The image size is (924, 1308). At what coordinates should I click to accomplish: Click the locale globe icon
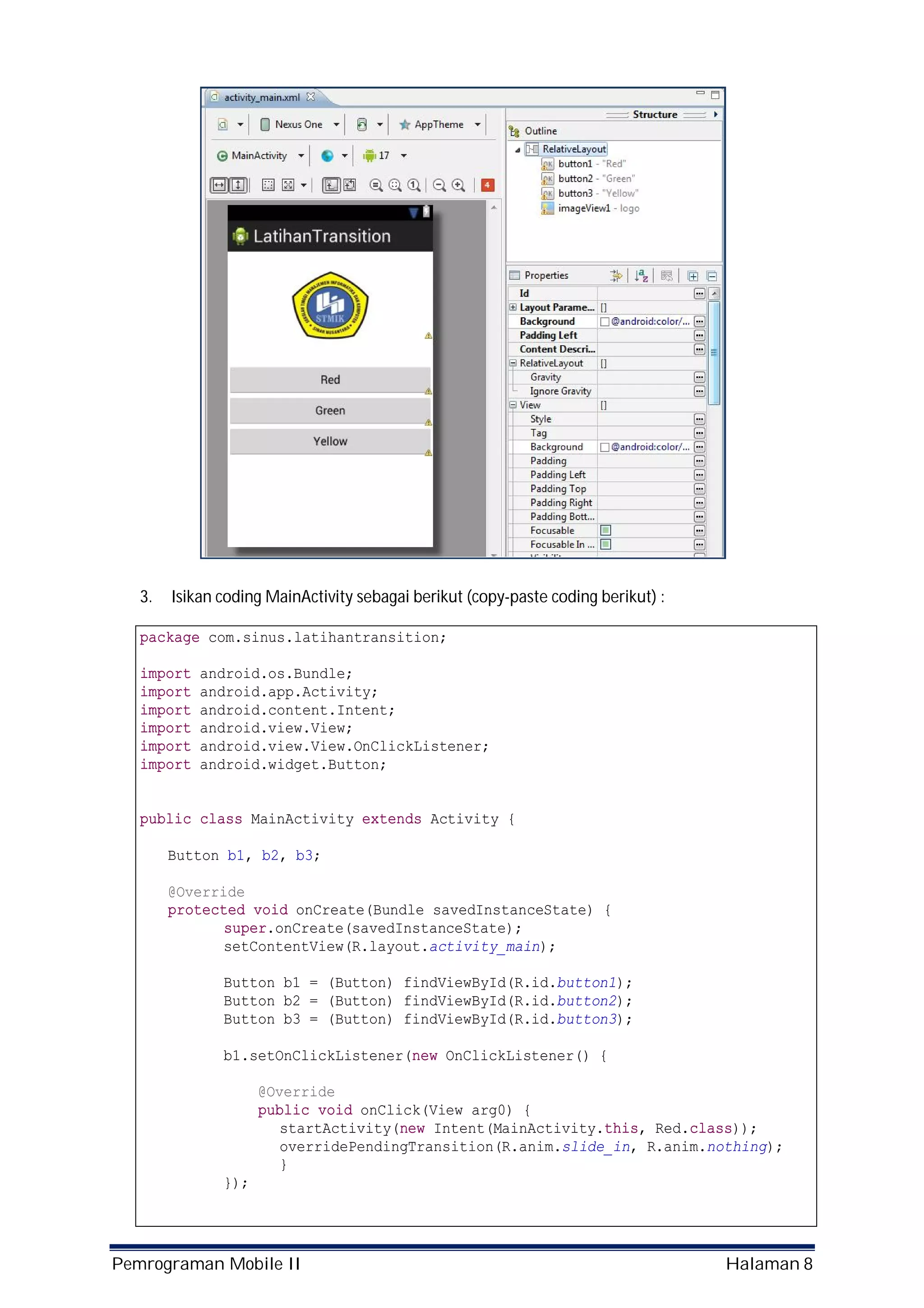click(328, 156)
